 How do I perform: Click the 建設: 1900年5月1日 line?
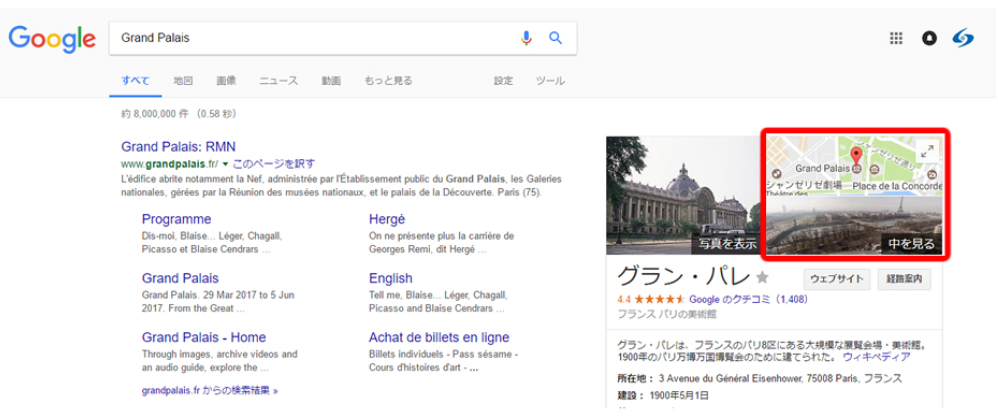coord(663,395)
